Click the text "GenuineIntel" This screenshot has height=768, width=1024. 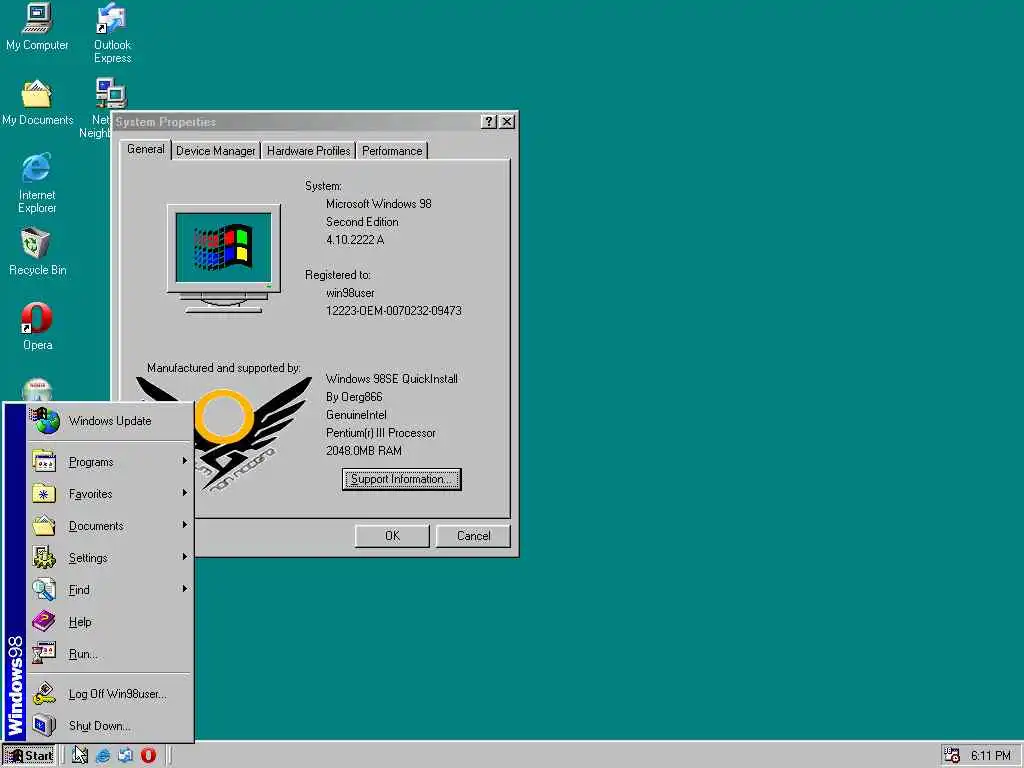tap(356, 415)
